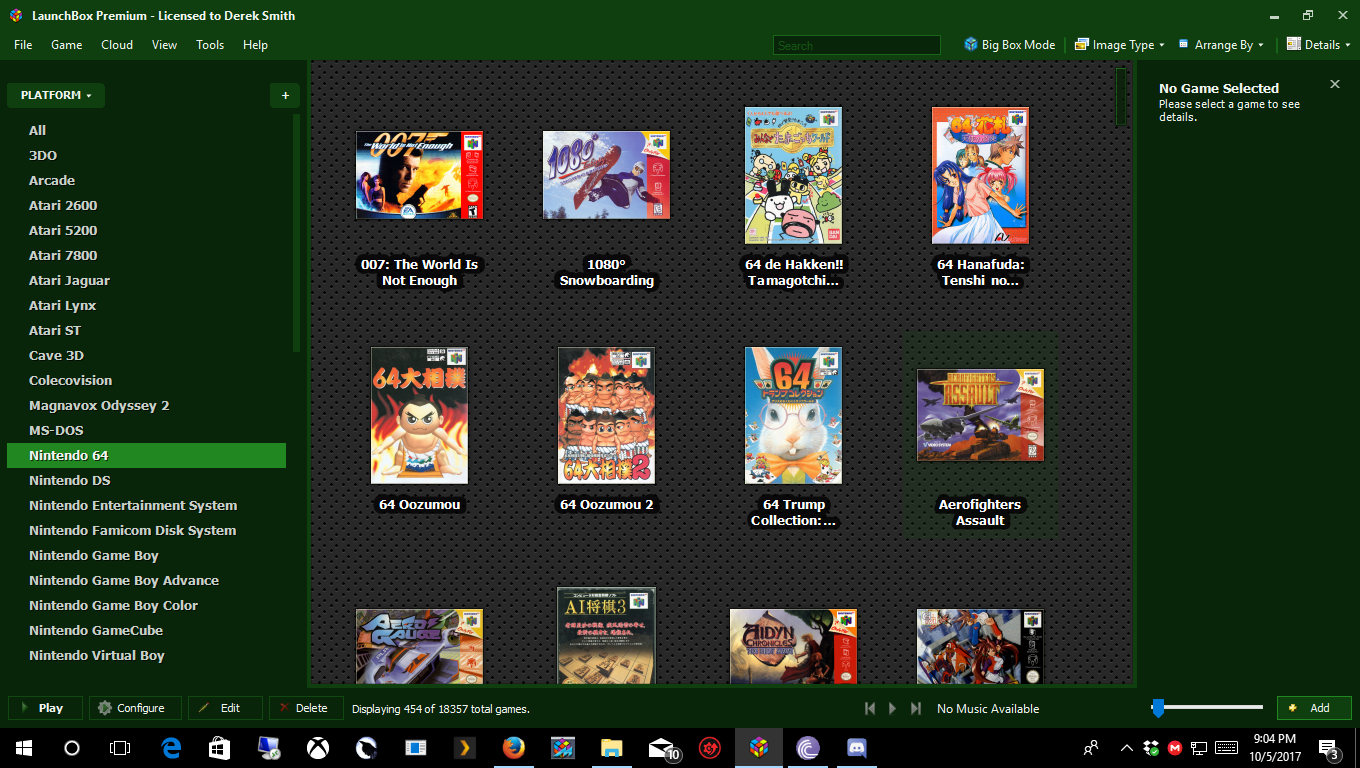This screenshot has height=768, width=1360.
Task: Select the Nintendo 64 platform
Action: tap(146, 455)
